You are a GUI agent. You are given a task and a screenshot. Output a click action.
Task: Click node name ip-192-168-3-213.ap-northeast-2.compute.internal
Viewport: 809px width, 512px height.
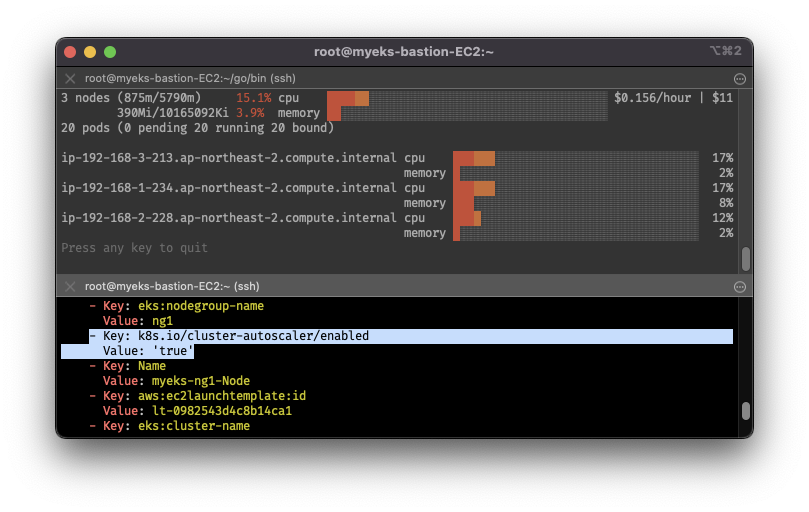tap(229, 158)
